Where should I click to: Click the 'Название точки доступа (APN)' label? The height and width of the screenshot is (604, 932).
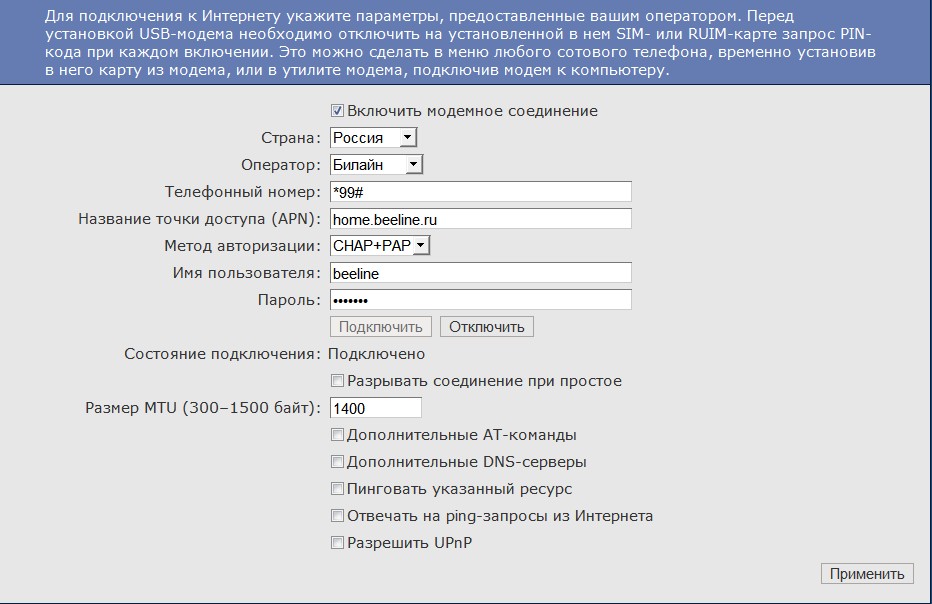pos(198,219)
